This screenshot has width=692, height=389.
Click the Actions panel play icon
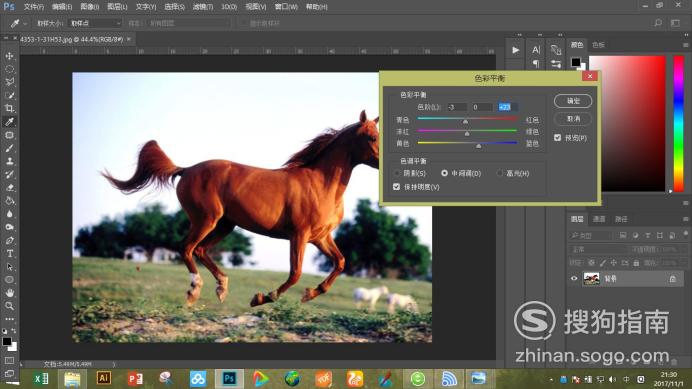[x=515, y=50]
